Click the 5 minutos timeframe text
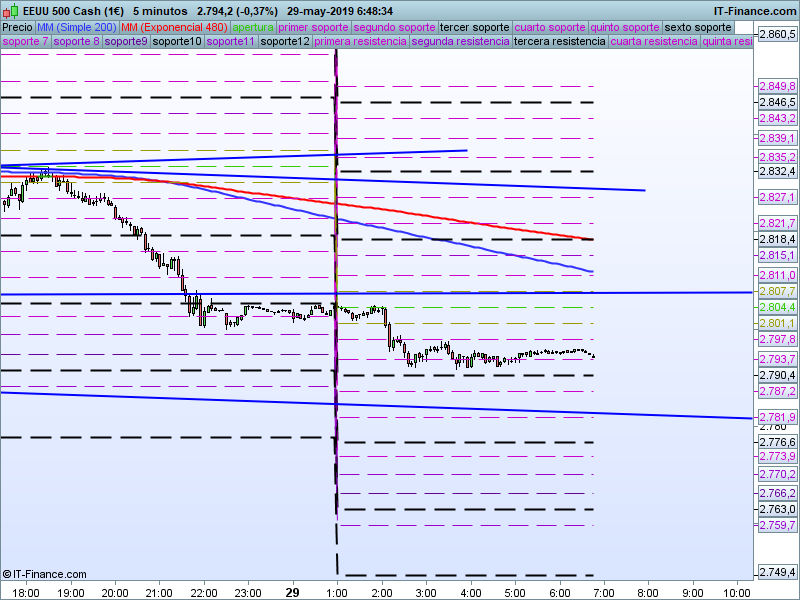800x600 pixels. 160,11
